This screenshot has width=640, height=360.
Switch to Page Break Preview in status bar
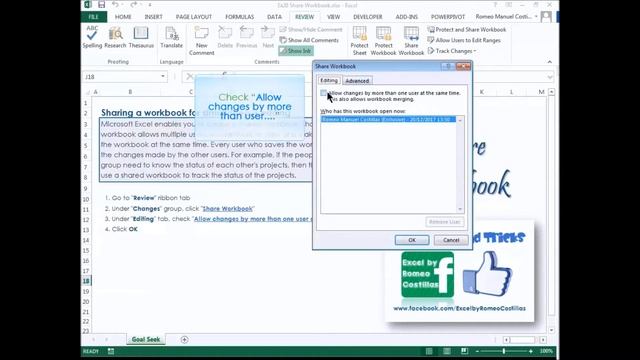pos(464,351)
